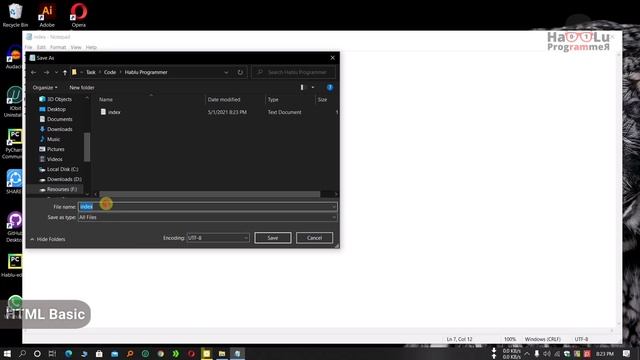This screenshot has width=640, height=360.
Task: Open Microsoft Store from the taskbar
Action: point(99,353)
